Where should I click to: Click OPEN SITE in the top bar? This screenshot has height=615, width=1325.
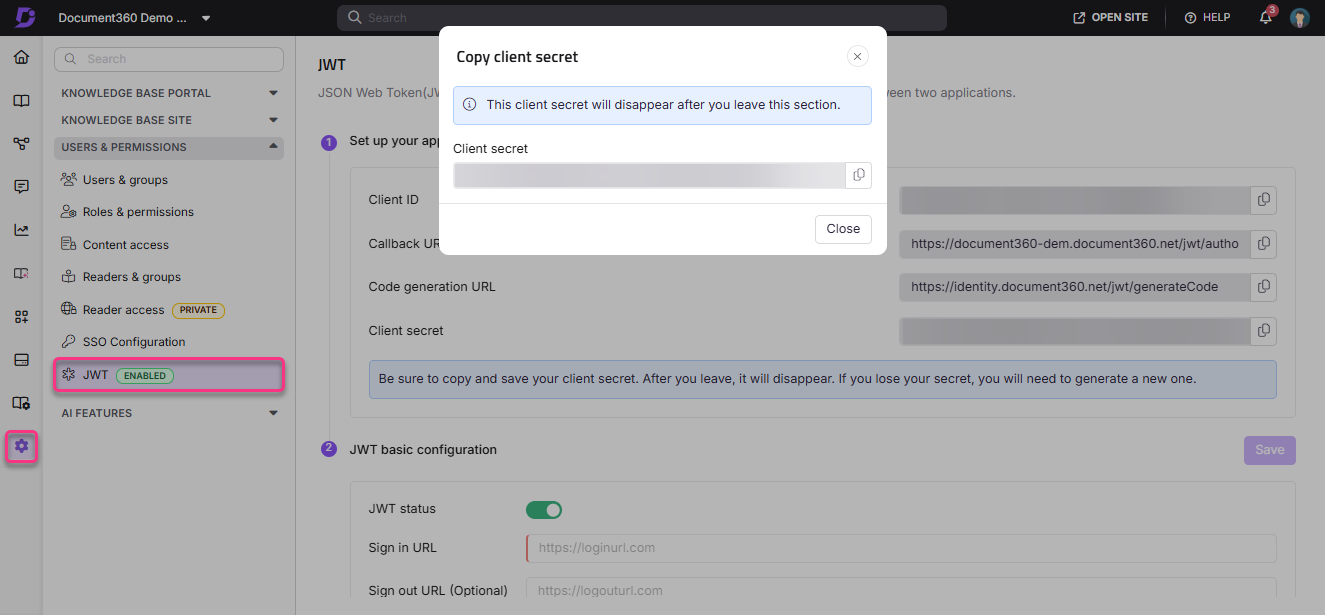tap(1109, 17)
